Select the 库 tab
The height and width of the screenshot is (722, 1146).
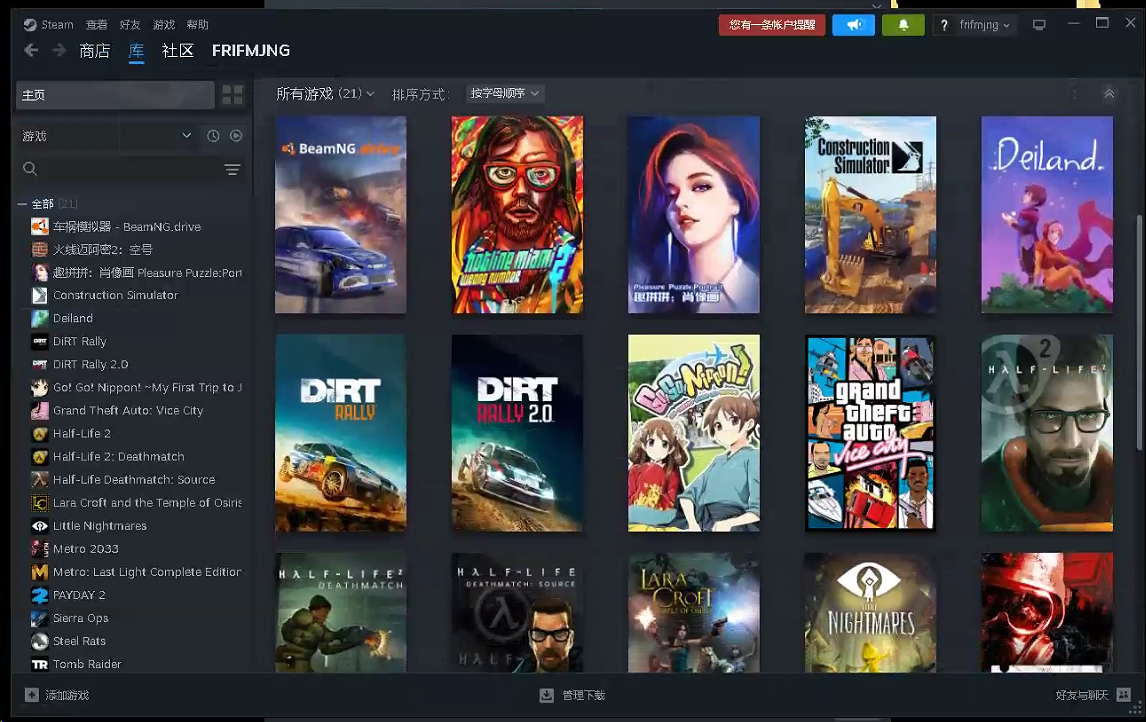(x=137, y=50)
